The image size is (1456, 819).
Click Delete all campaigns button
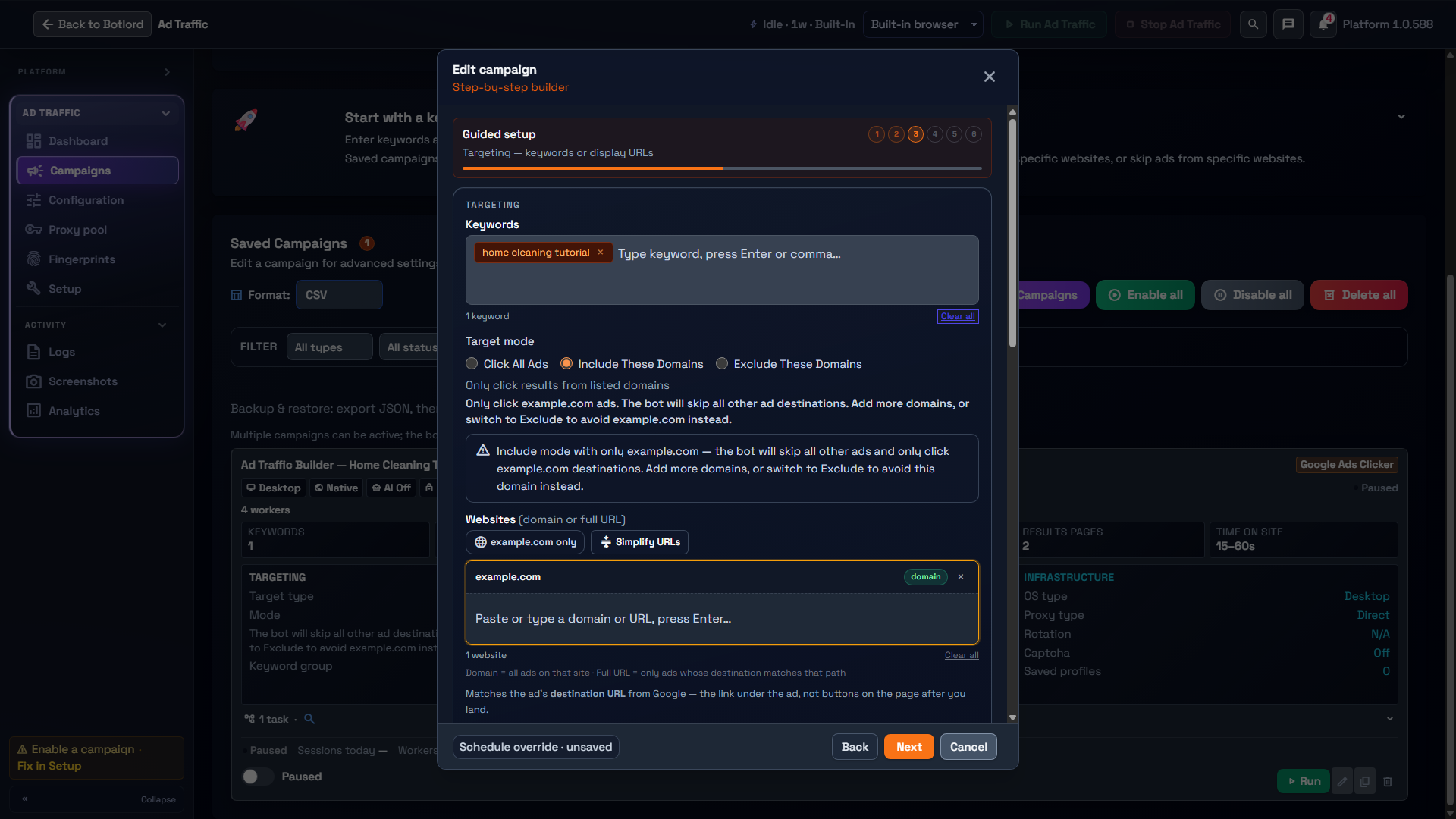click(x=1359, y=295)
